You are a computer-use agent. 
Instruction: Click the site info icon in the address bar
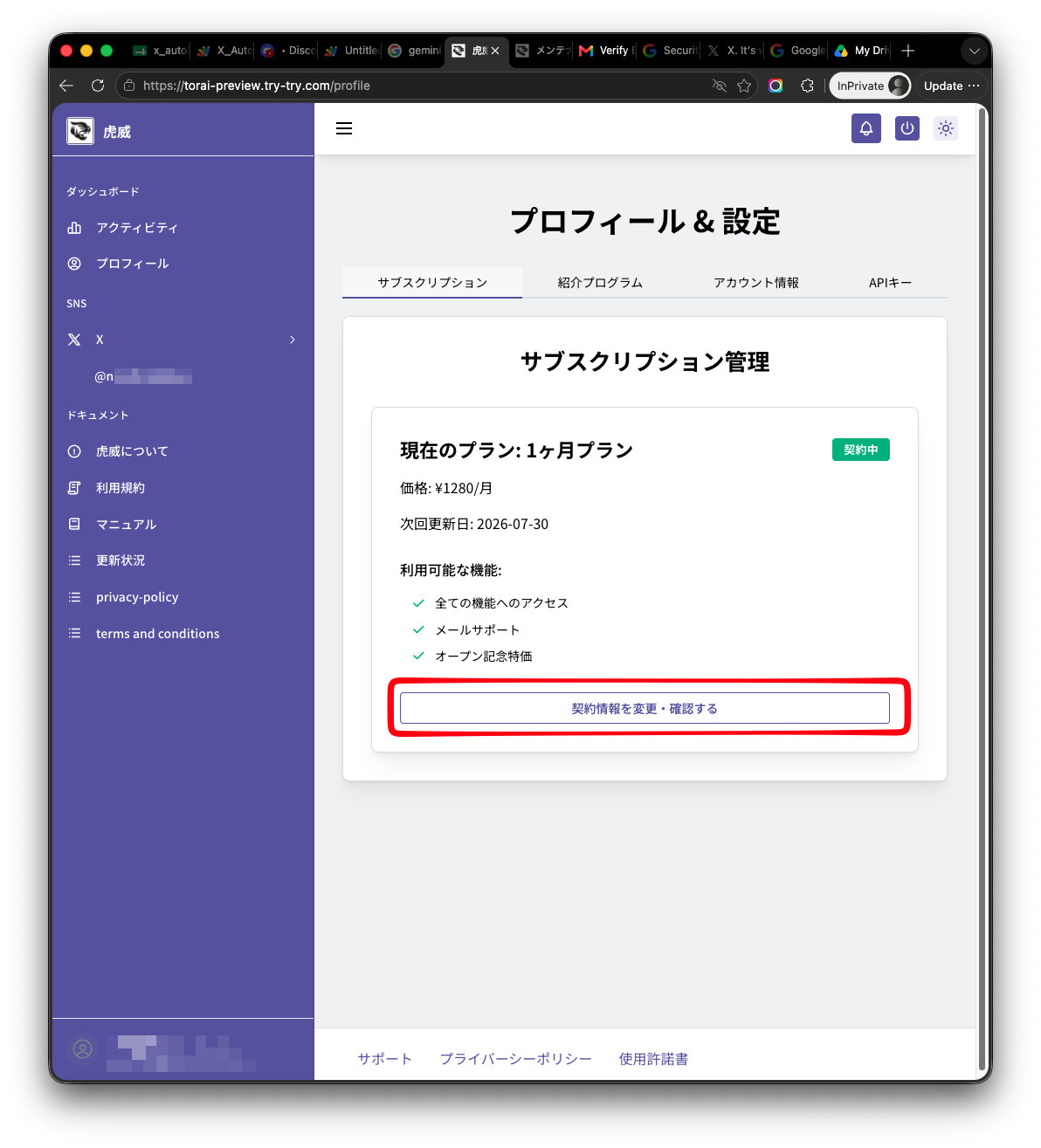(129, 86)
